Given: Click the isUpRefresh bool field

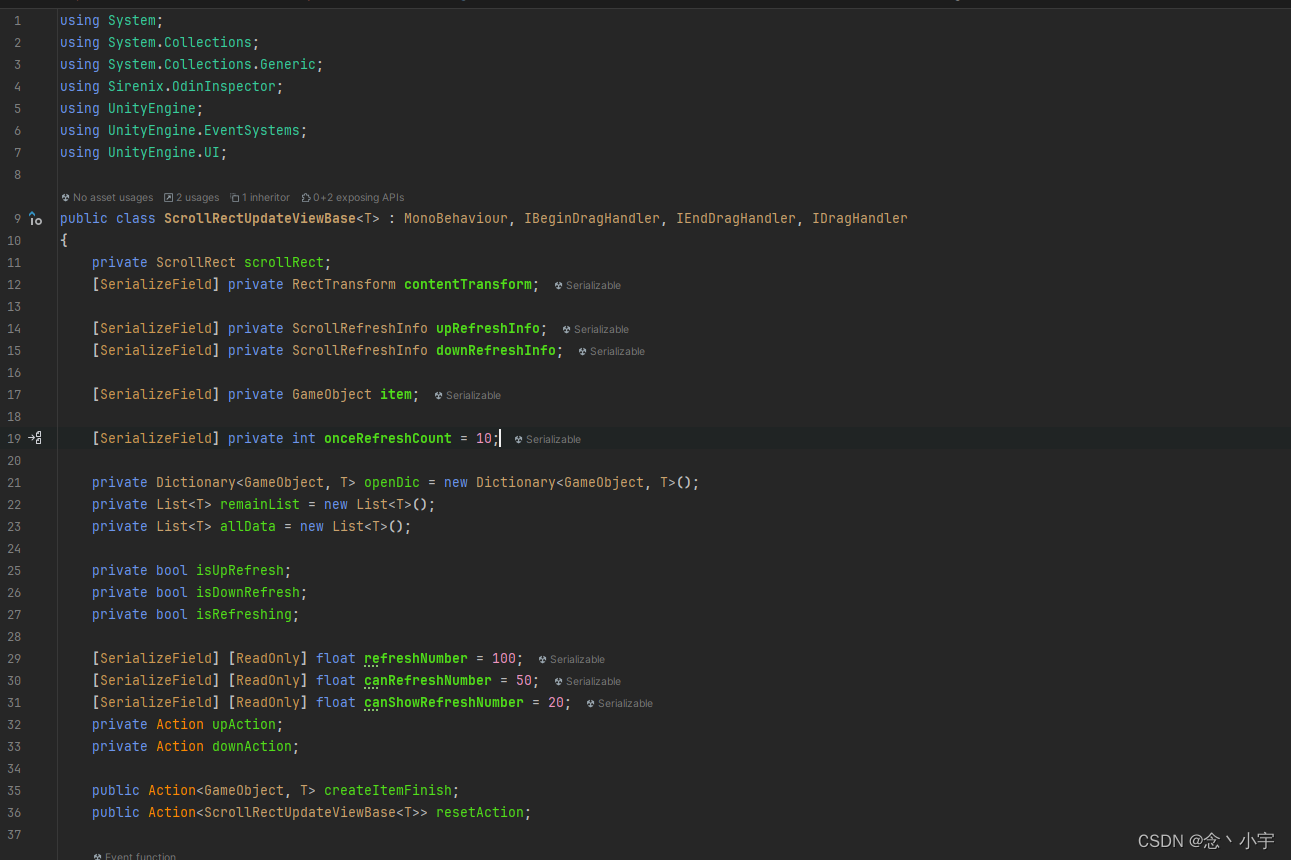Looking at the screenshot, I should click(x=240, y=571).
